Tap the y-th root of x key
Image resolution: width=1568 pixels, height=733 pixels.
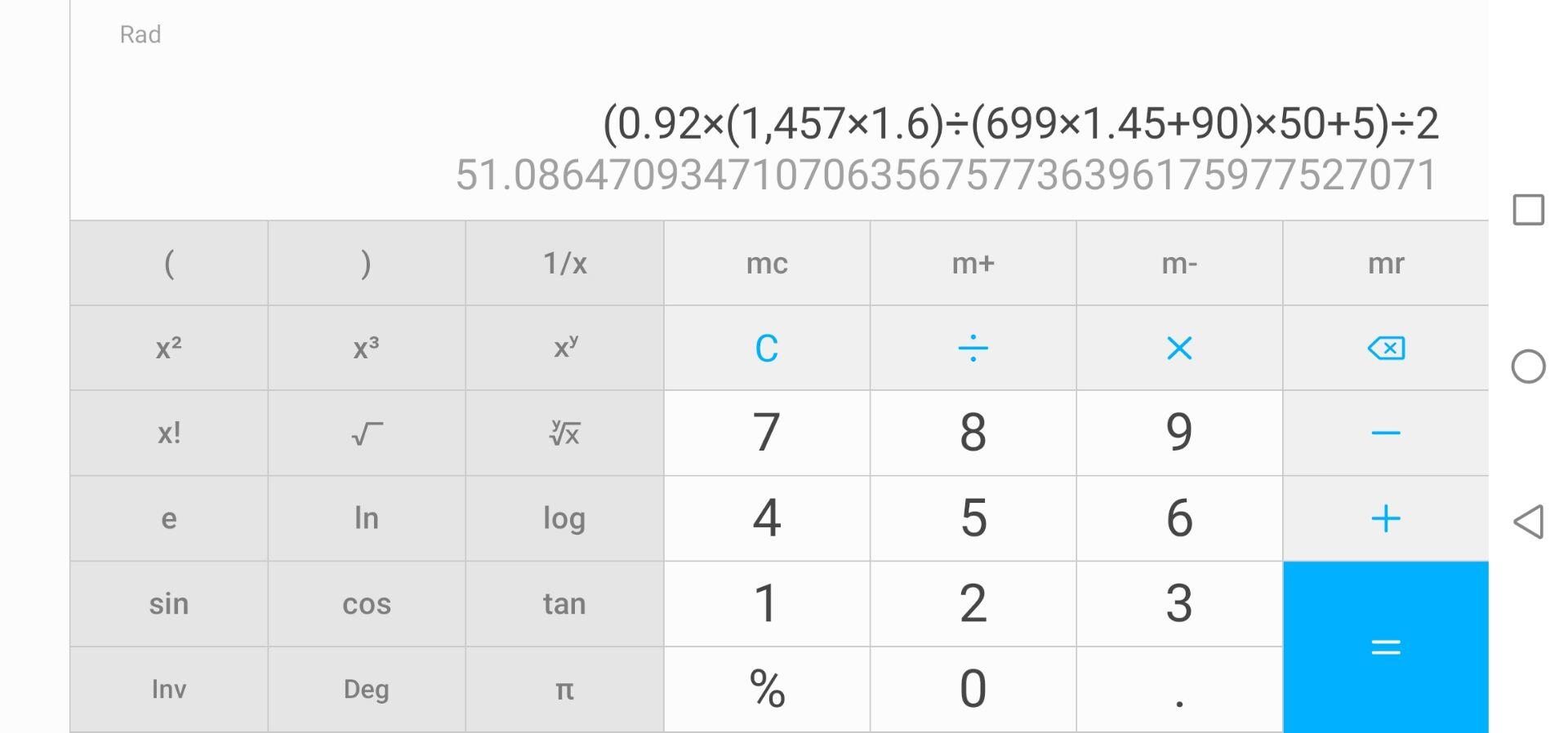tap(564, 433)
